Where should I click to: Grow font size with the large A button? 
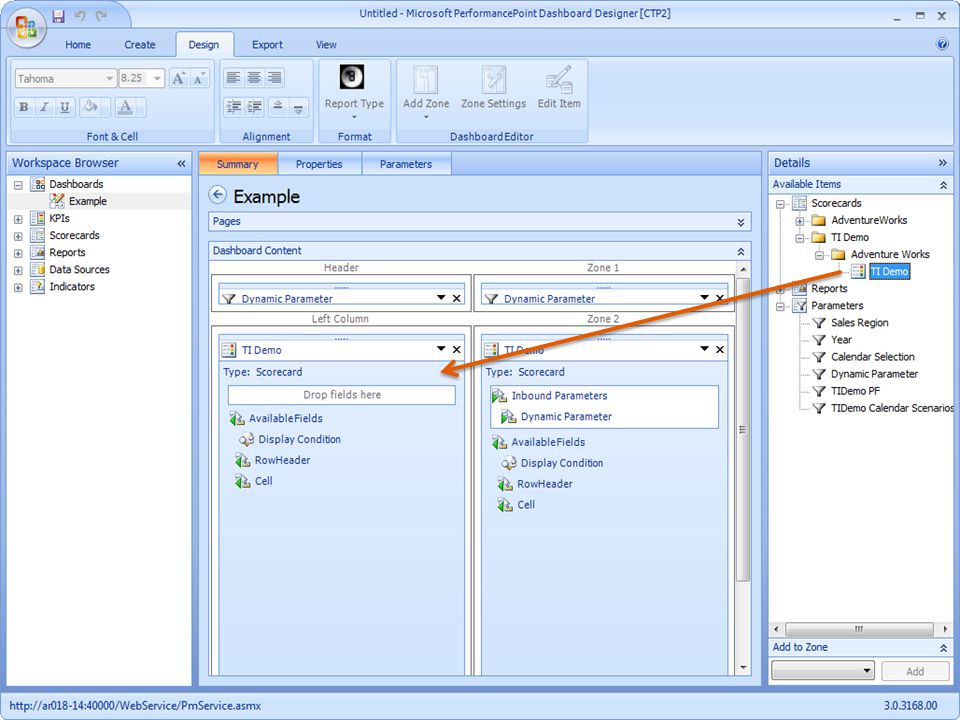tap(178, 78)
